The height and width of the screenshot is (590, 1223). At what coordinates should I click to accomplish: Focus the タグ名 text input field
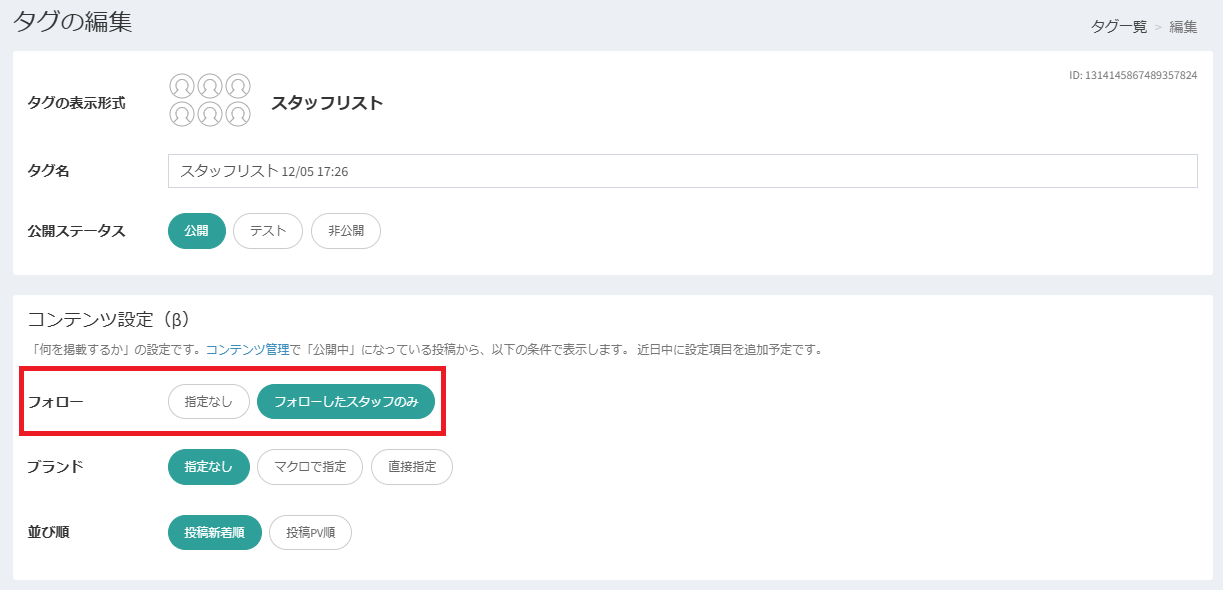coord(682,171)
